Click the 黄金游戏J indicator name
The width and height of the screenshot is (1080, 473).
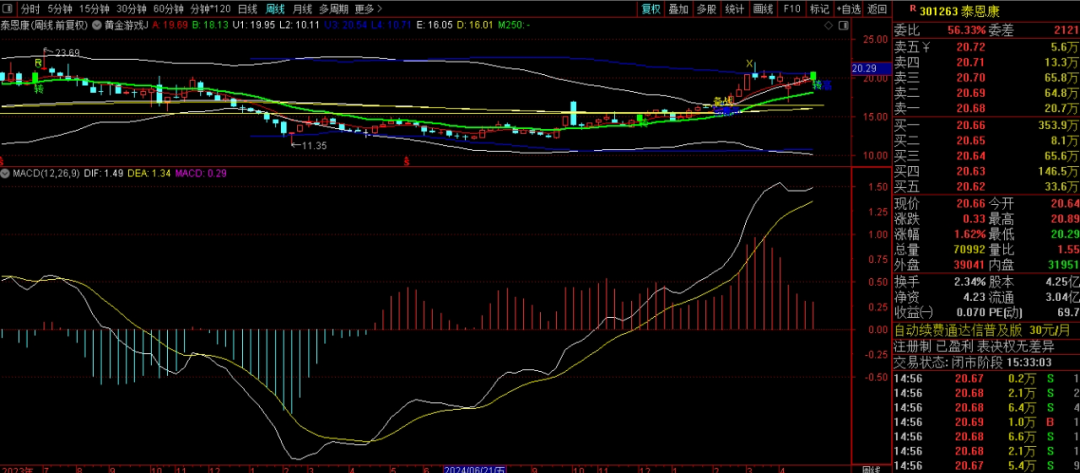[x=126, y=25]
